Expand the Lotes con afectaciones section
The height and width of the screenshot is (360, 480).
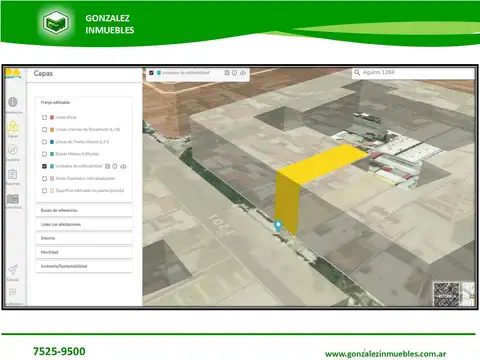[84, 224]
